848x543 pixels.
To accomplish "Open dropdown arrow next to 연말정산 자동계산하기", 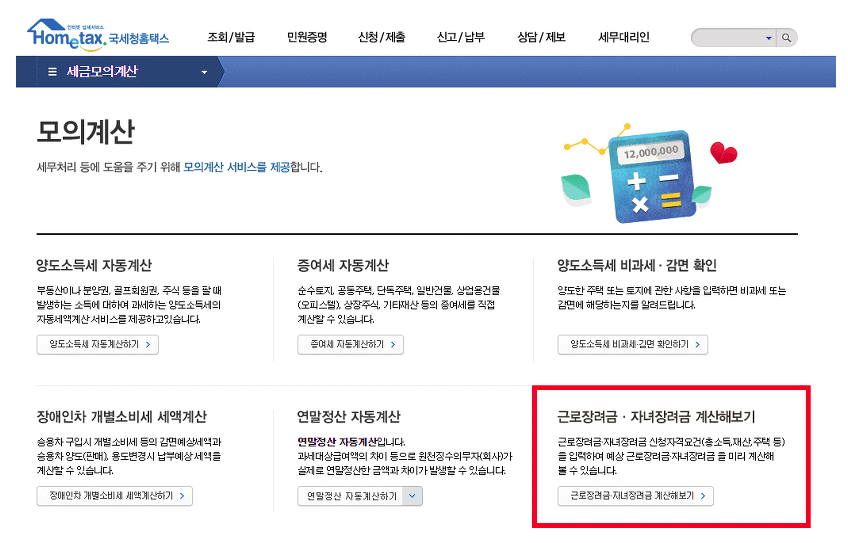I will [x=413, y=496].
